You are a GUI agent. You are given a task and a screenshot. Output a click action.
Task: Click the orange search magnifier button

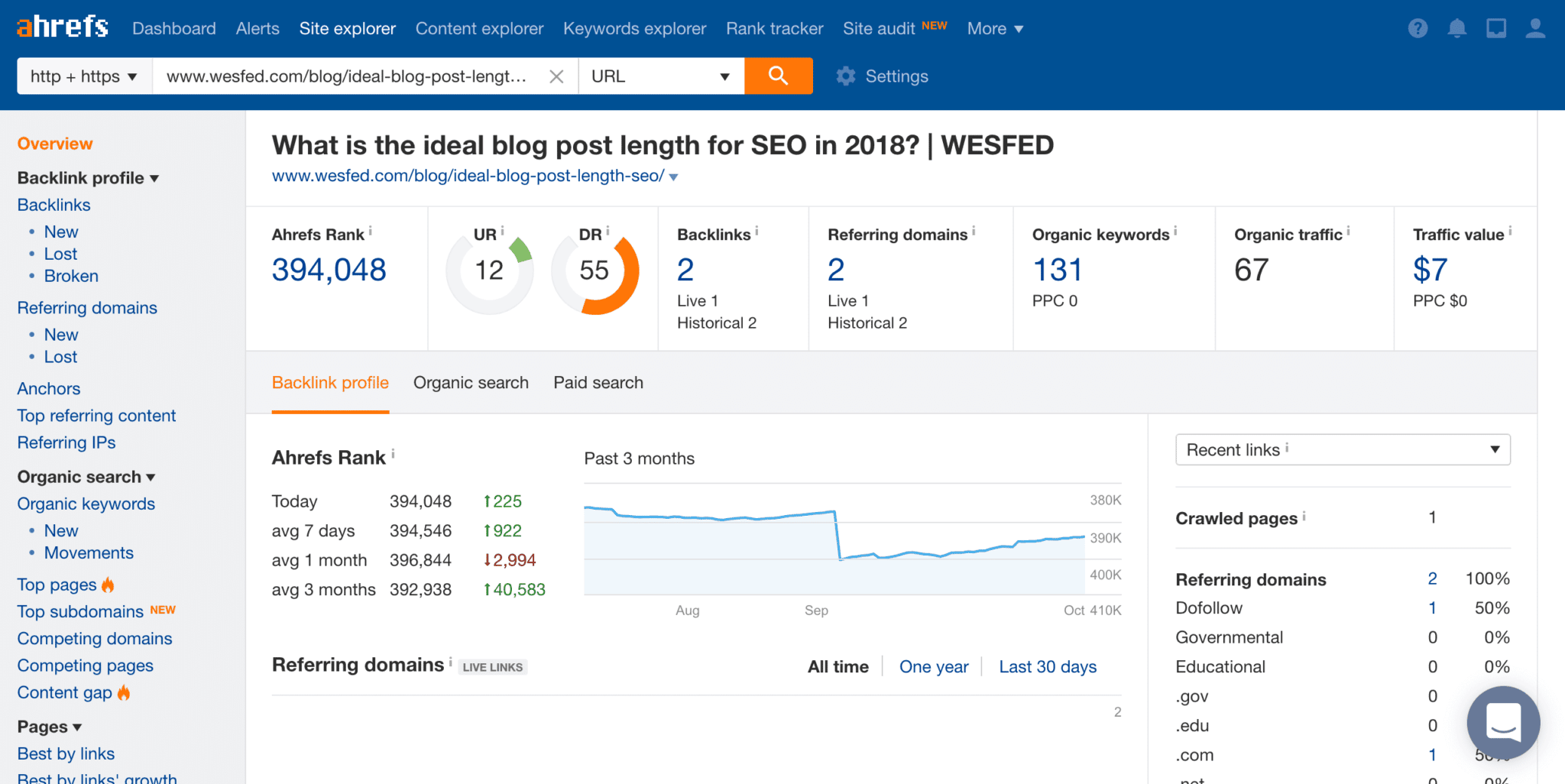point(778,76)
